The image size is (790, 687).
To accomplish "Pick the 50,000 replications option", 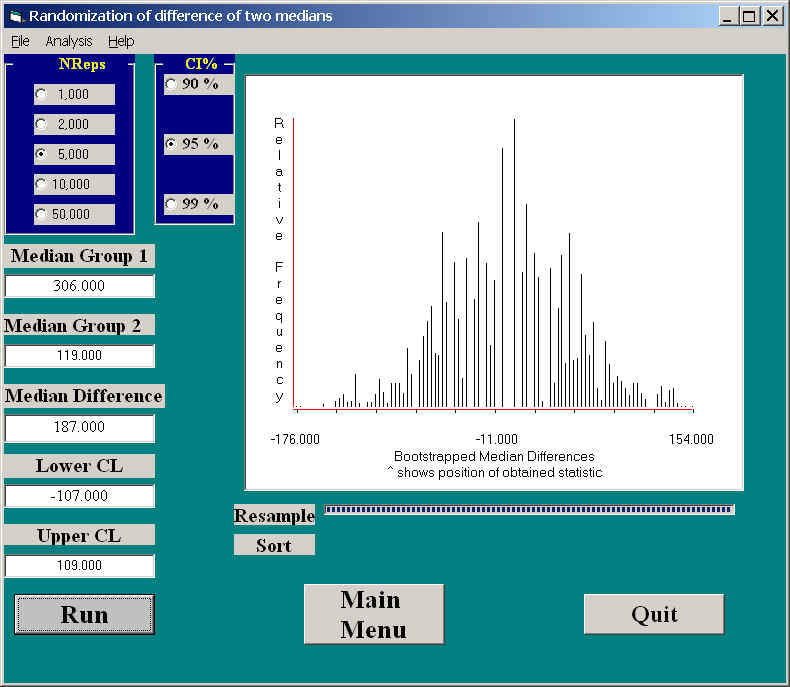I will (x=41, y=214).
